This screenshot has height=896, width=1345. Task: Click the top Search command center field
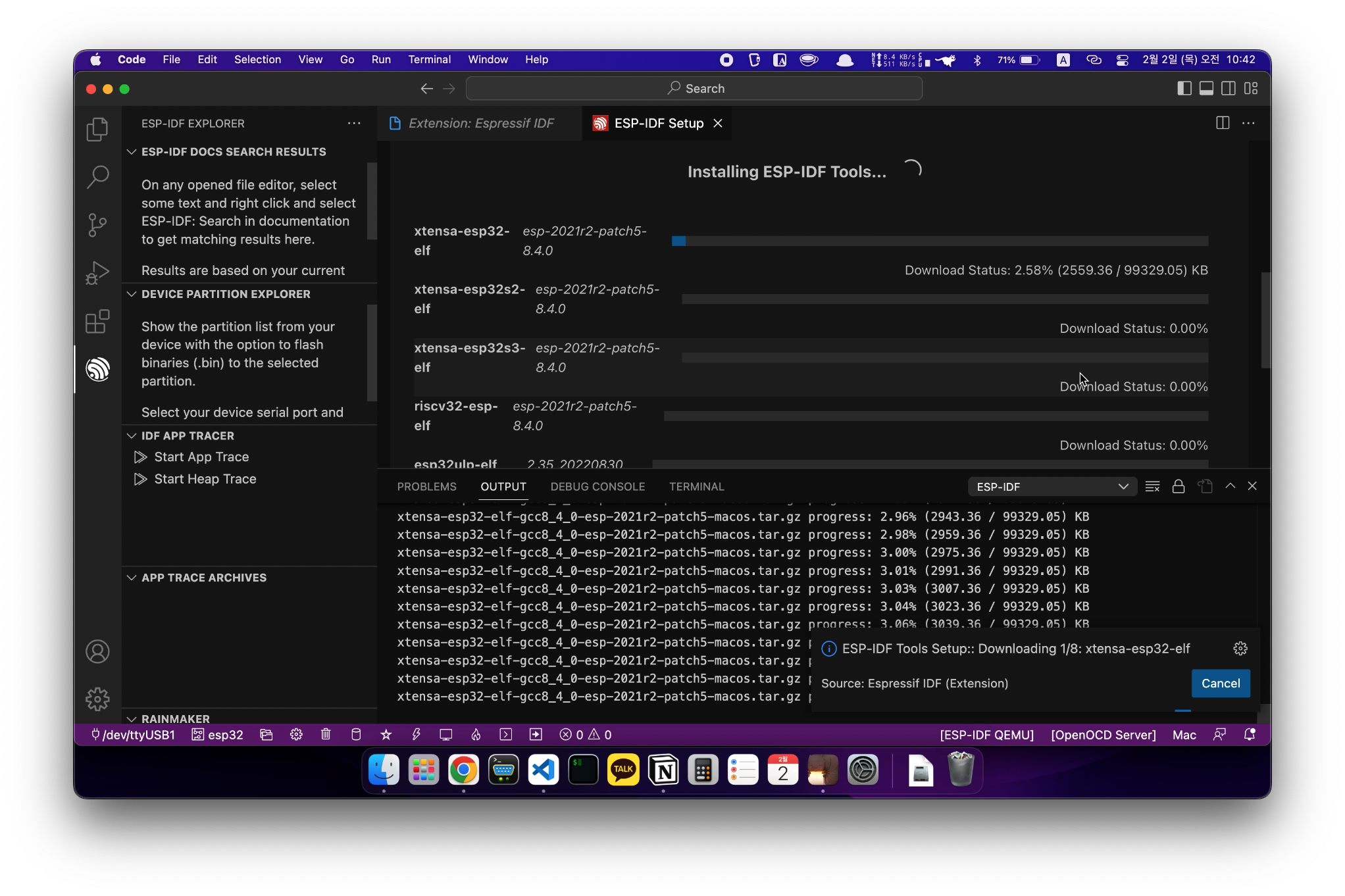[694, 88]
